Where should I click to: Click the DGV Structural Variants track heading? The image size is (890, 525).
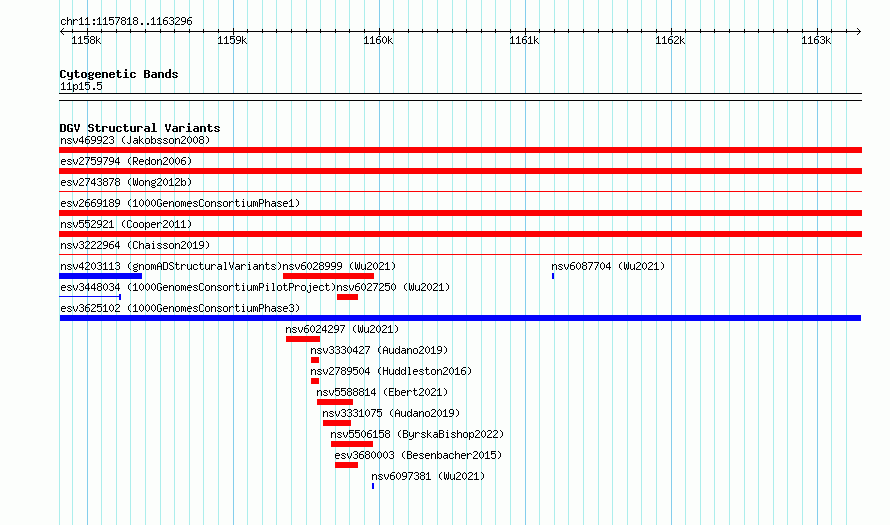click(140, 128)
